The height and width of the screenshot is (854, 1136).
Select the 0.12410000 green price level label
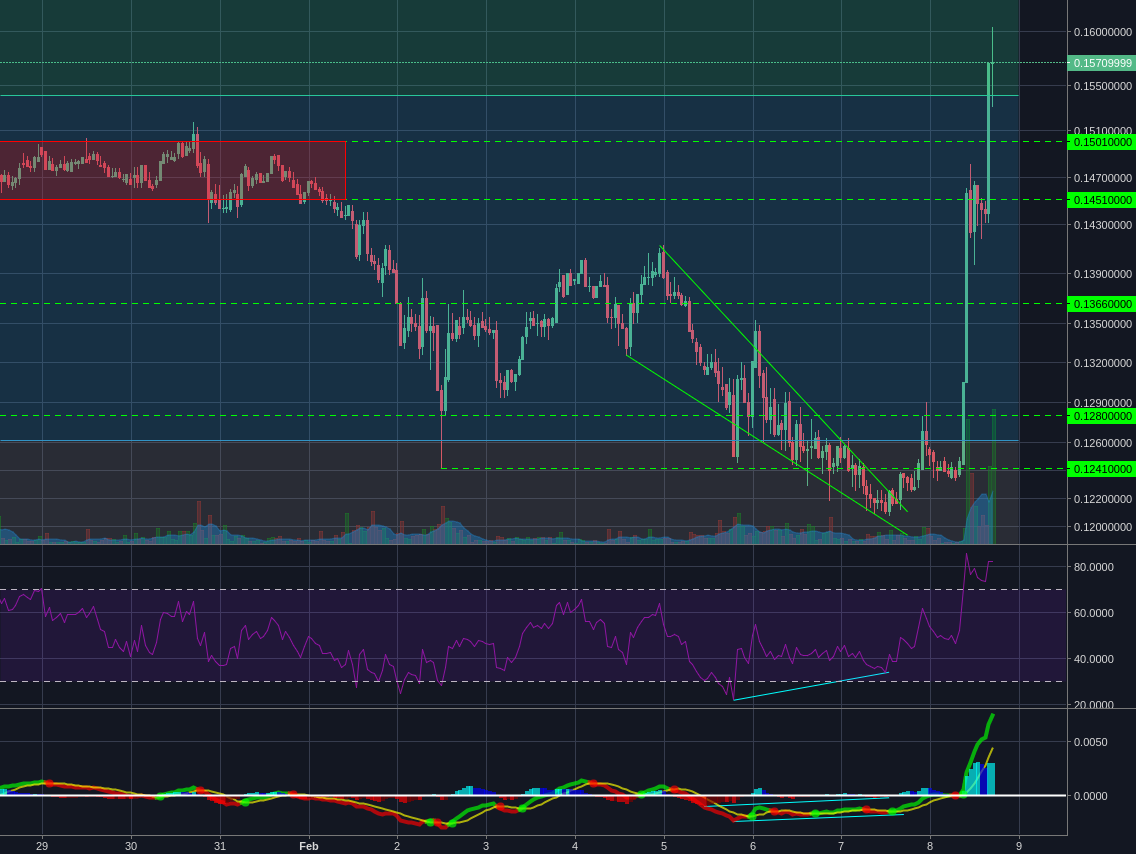tap(1102, 469)
